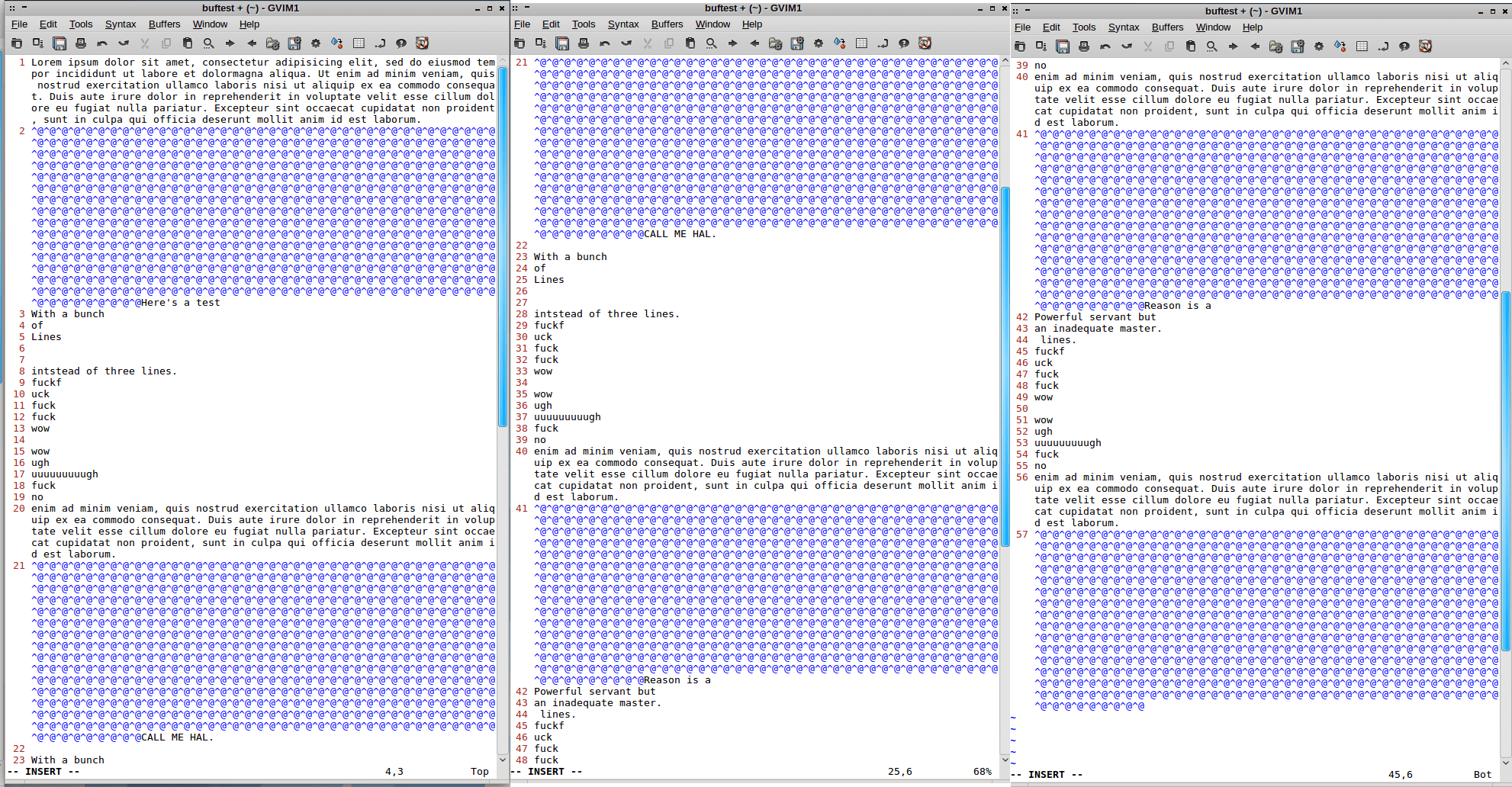The width and height of the screenshot is (1512, 787).
Task: Paste from clipboard in left GVIM window toolbar
Action: click(x=188, y=43)
